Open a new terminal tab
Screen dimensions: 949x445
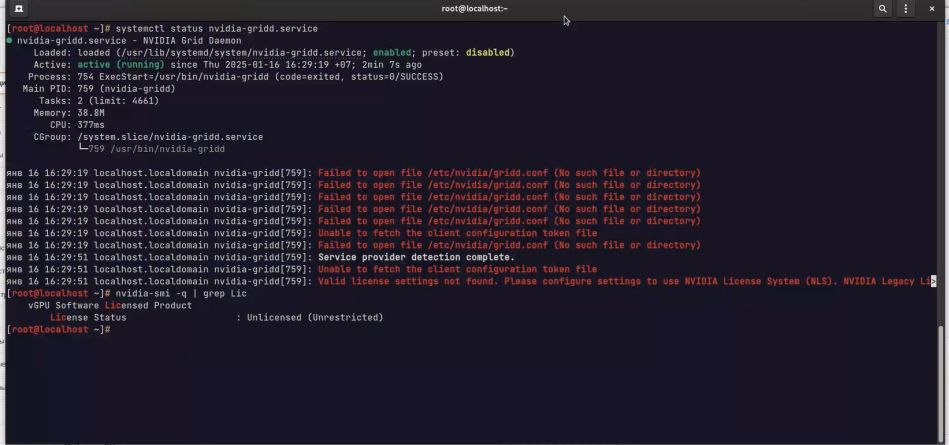(18, 9)
